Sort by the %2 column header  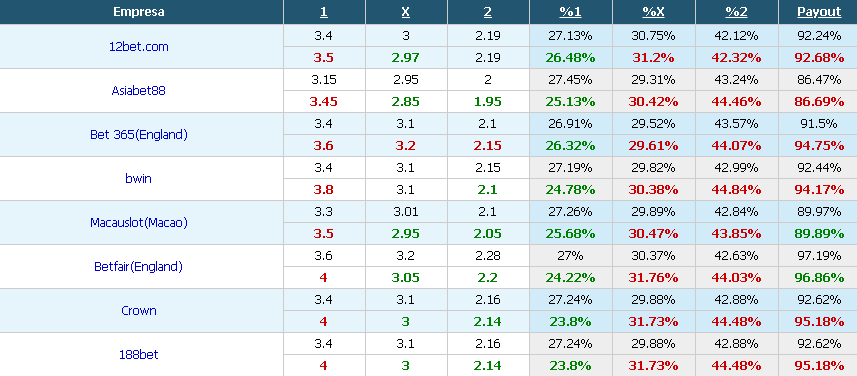736,12
